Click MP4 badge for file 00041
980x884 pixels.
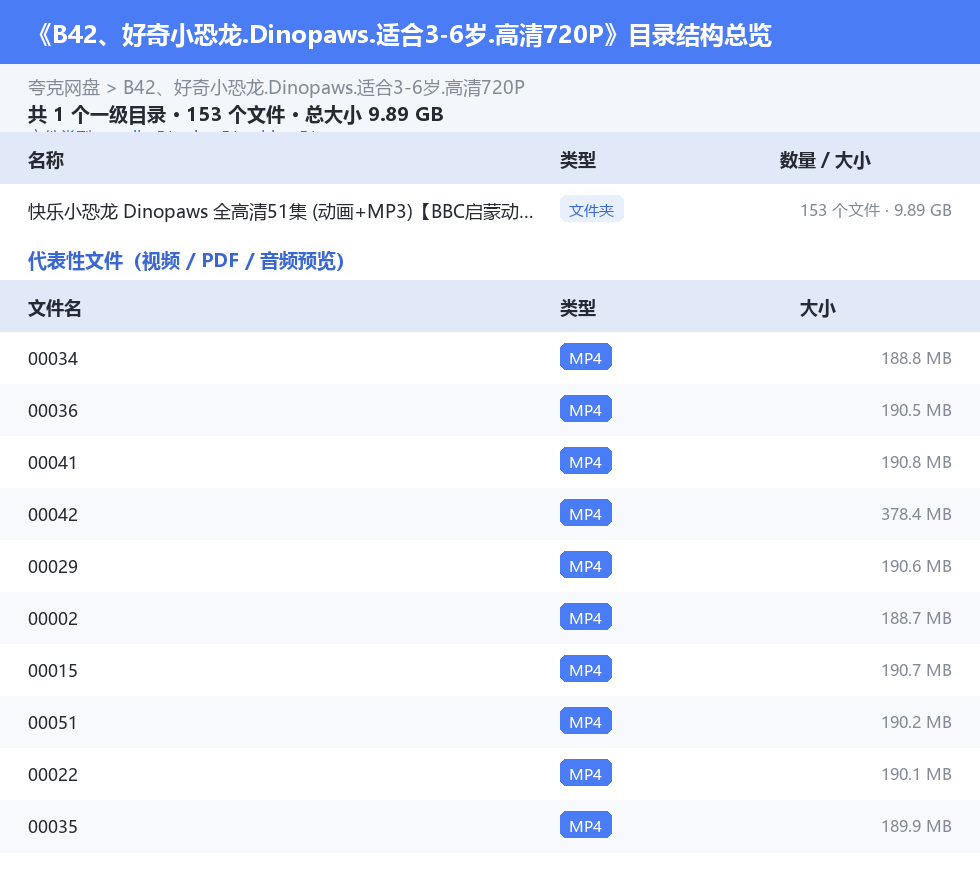click(586, 461)
